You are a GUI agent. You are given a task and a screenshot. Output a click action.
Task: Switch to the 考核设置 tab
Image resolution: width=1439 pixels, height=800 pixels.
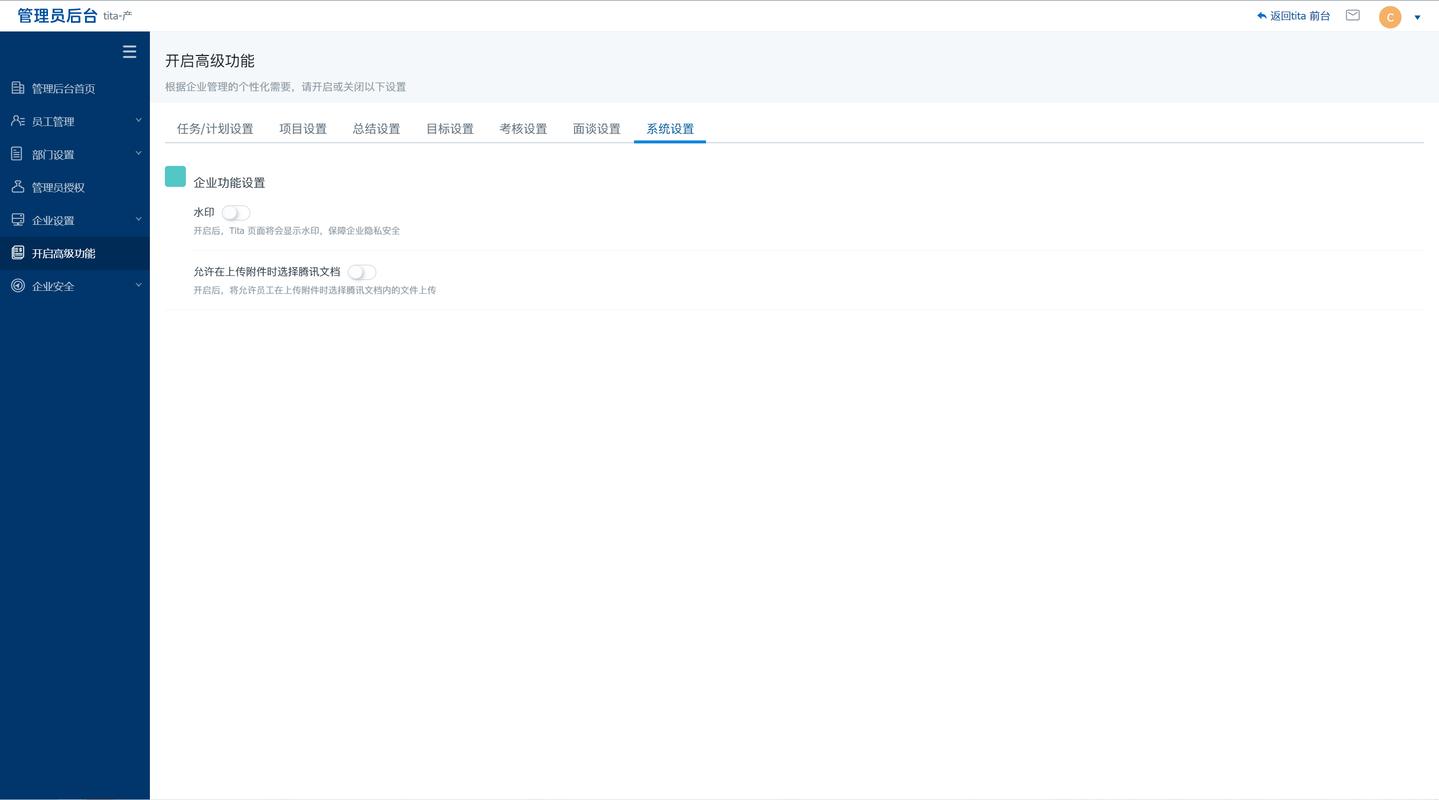[x=523, y=129]
